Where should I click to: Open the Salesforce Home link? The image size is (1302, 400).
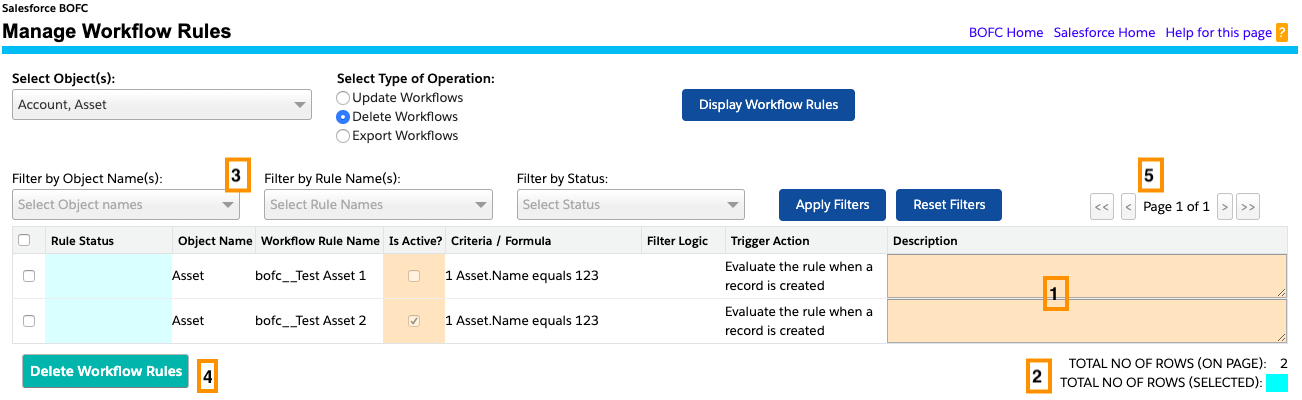coord(1104,33)
